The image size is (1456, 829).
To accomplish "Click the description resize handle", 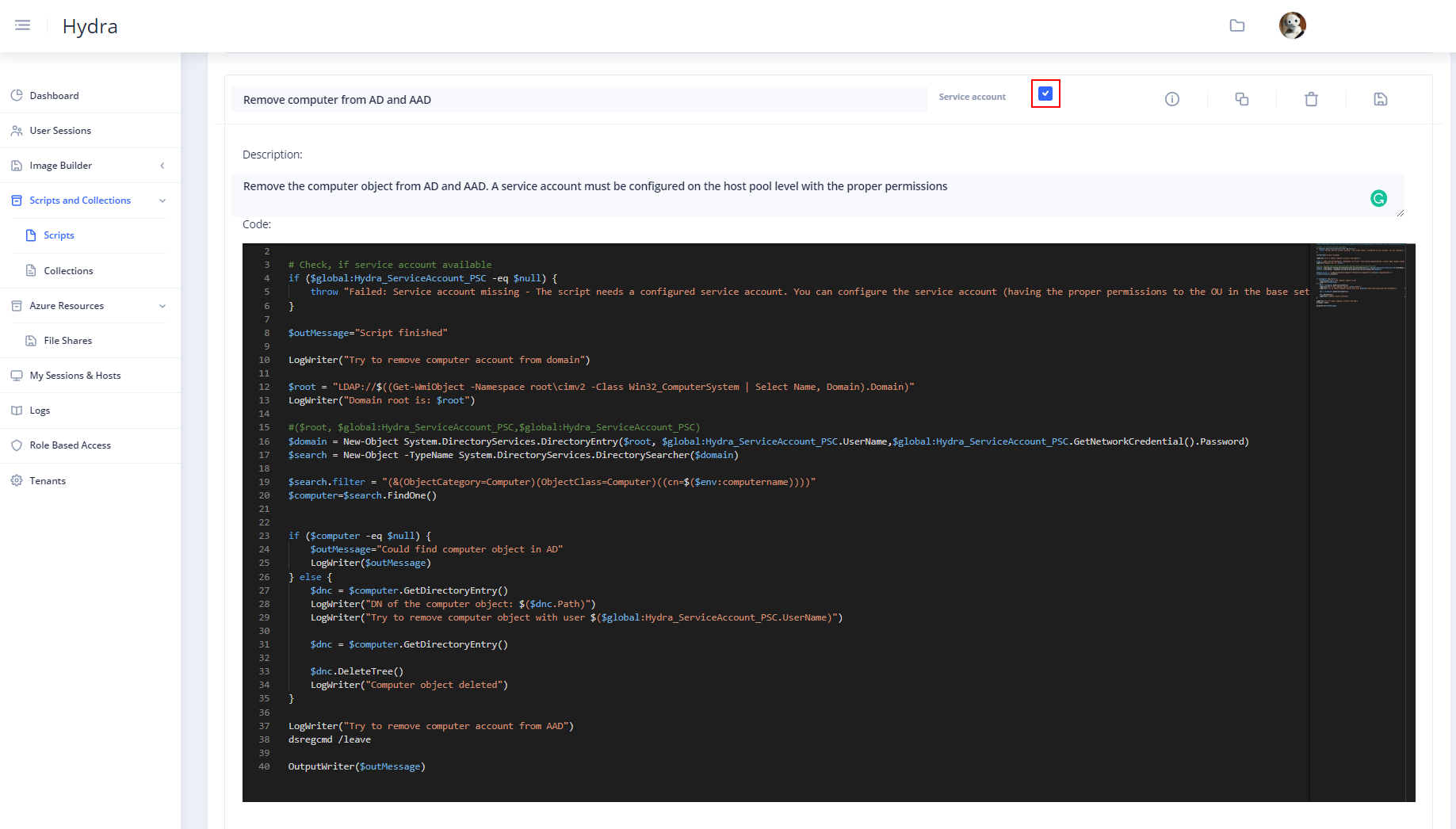I will tap(1400, 212).
